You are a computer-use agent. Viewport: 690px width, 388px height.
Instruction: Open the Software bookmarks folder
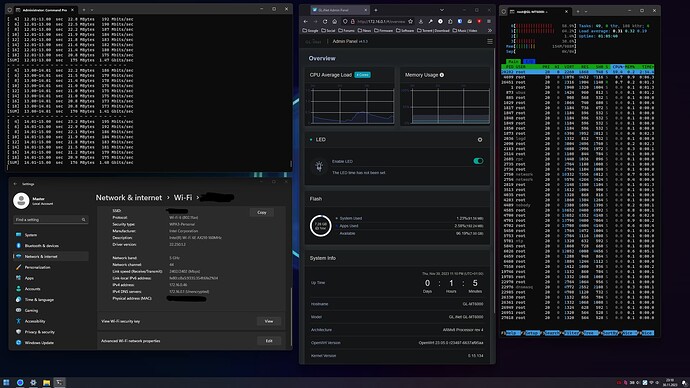point(405,30)
